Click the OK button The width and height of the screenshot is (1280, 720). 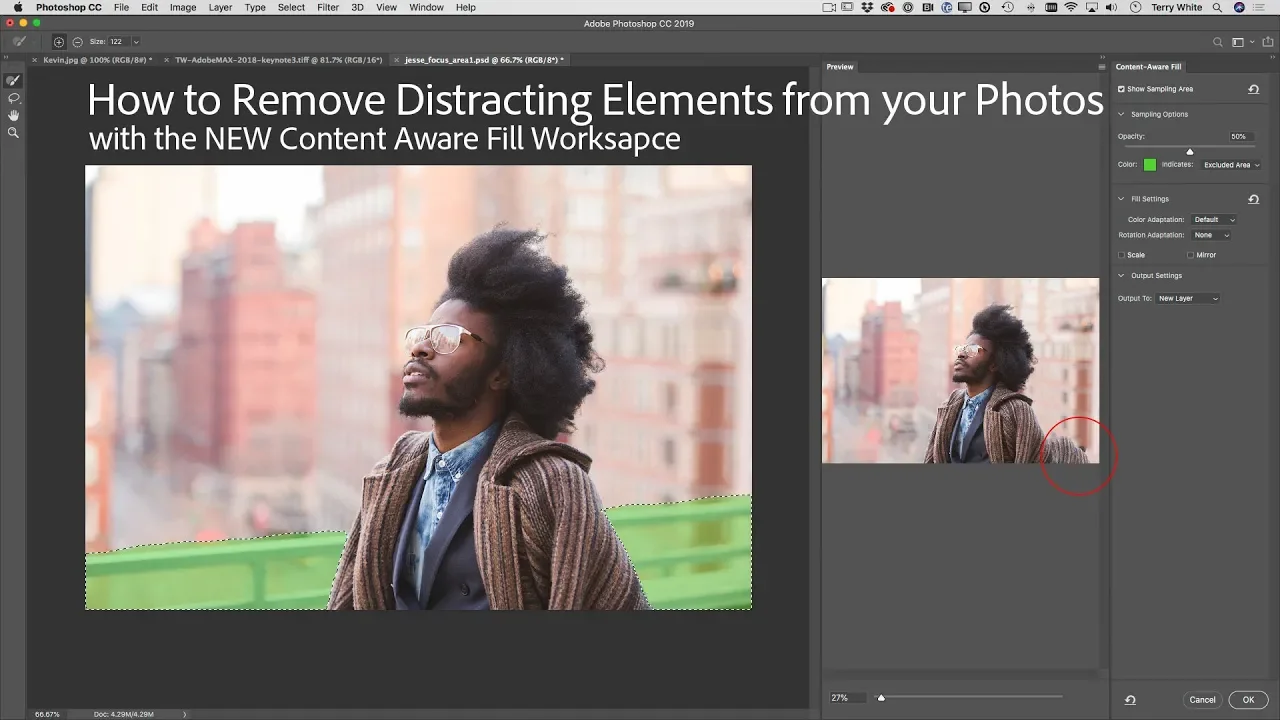tap(1248, 700)
